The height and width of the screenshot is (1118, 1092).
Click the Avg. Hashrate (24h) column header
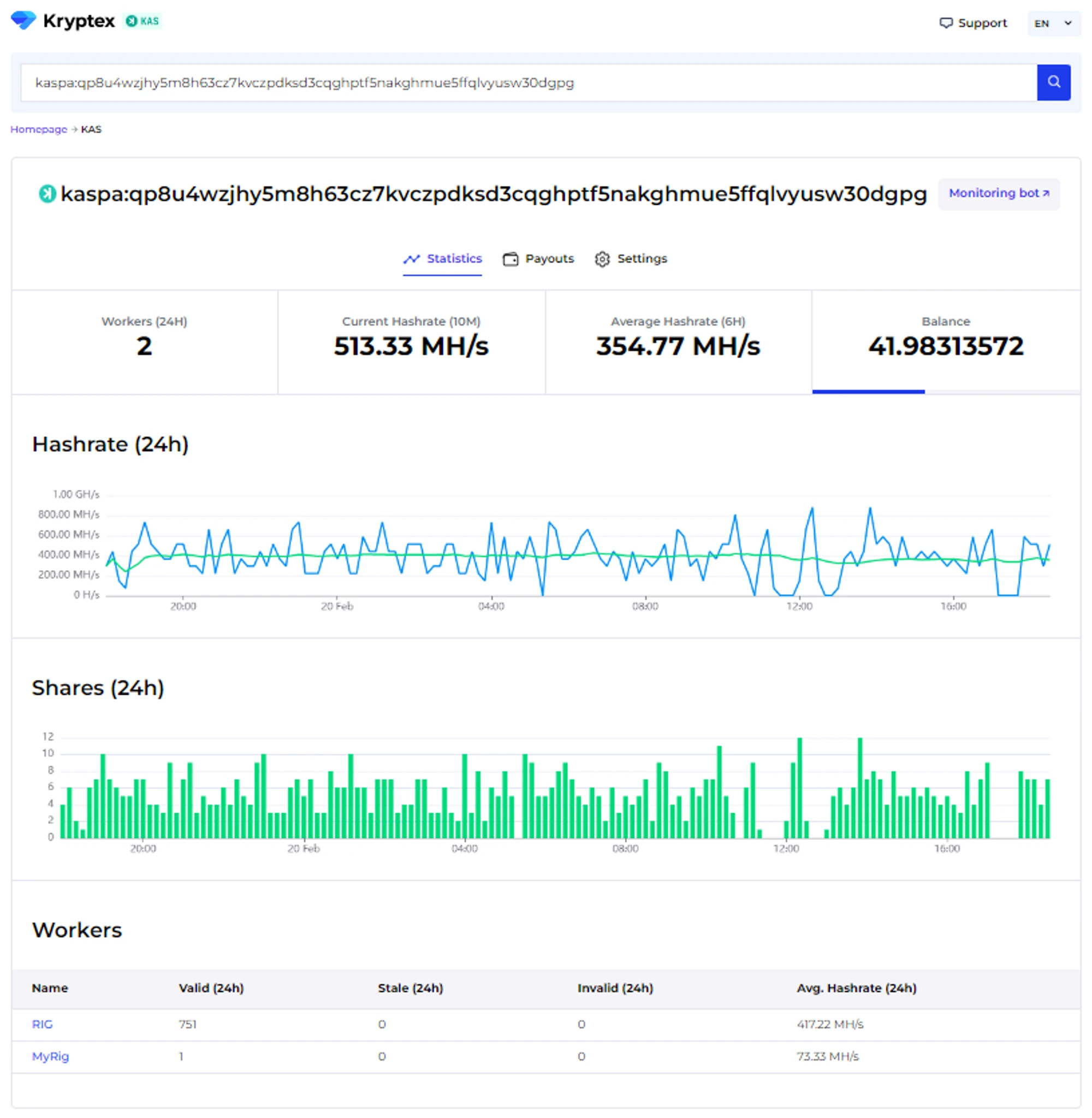856,988
